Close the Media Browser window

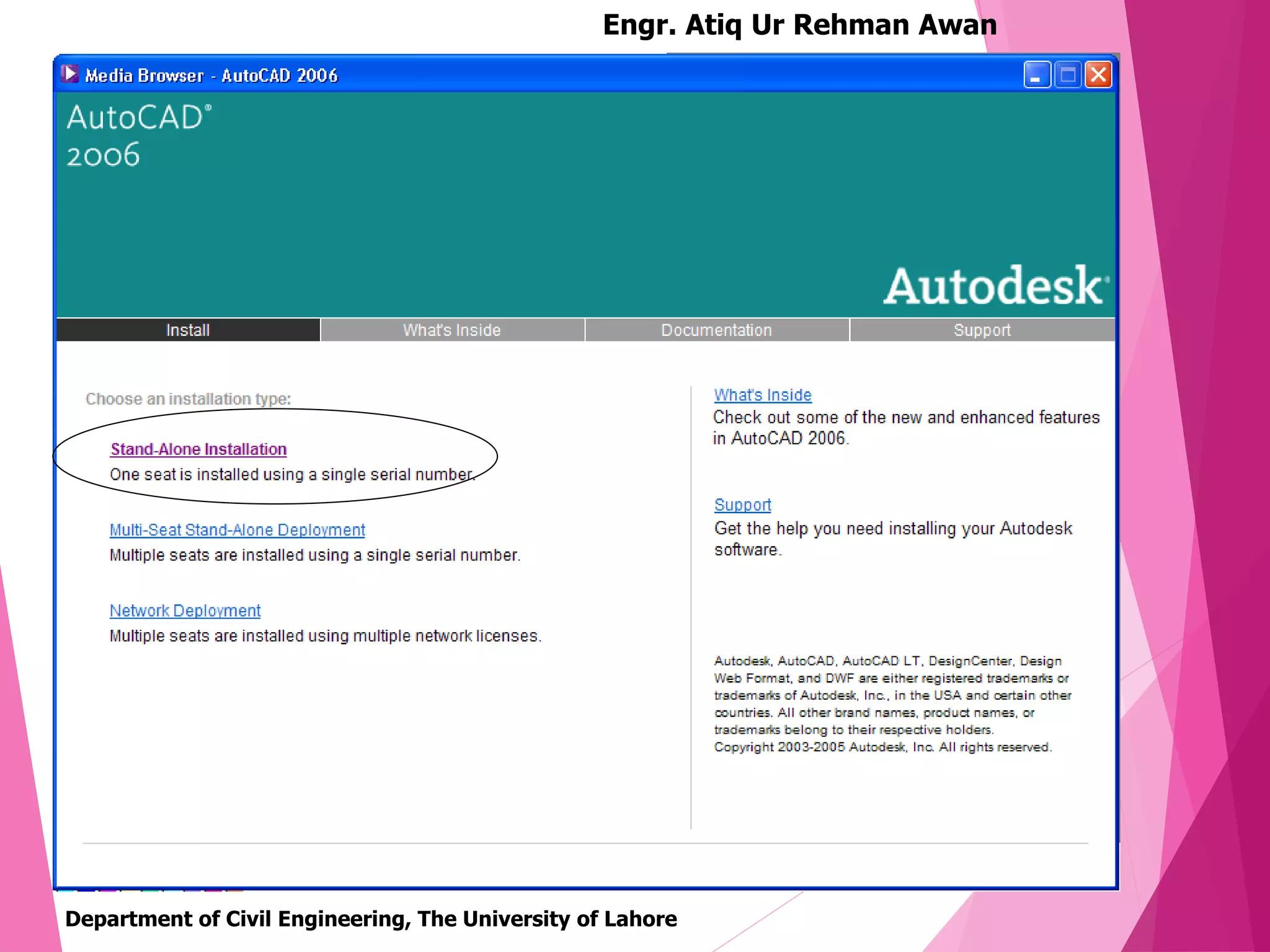1098,75
